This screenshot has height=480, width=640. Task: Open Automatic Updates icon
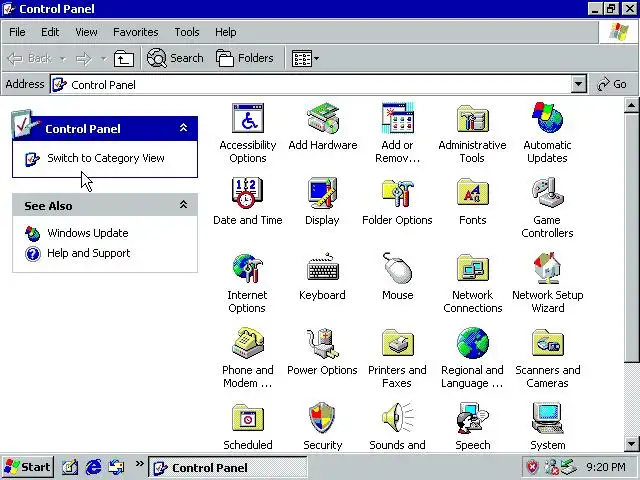(547, 118)
